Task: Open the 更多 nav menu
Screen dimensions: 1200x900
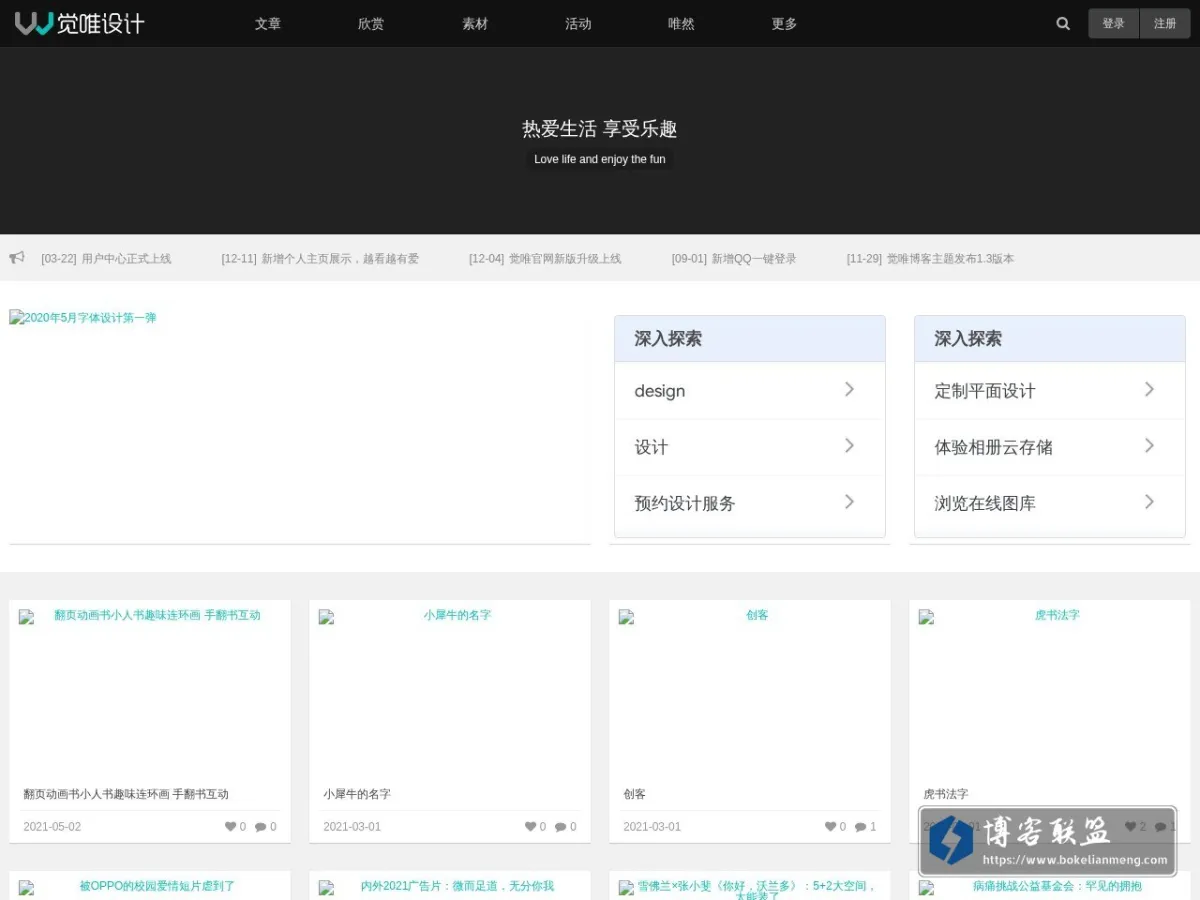Action: [784, 24]
